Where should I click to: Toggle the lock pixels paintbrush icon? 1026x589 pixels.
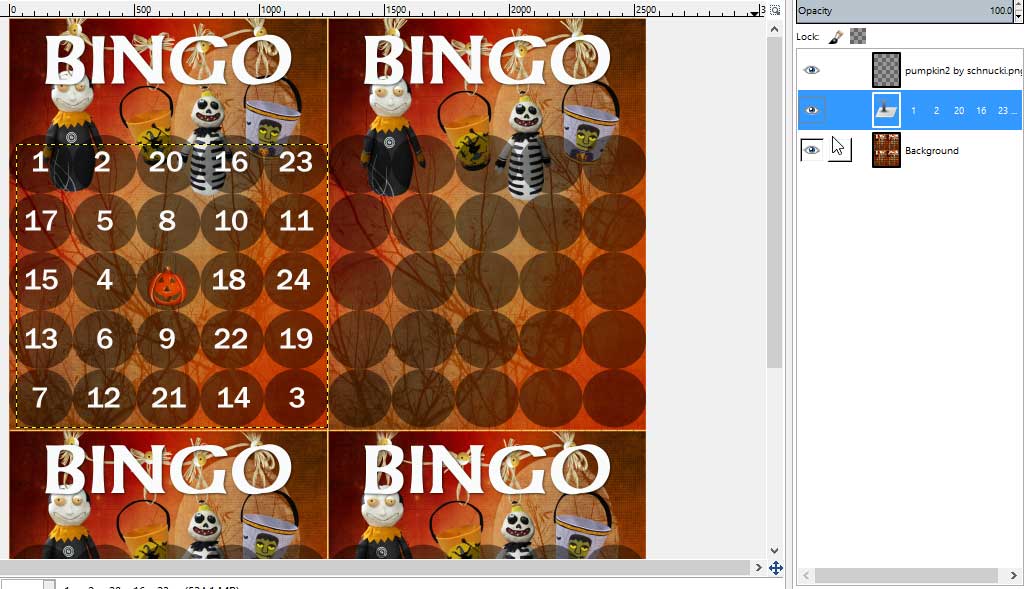coord(836,37)
